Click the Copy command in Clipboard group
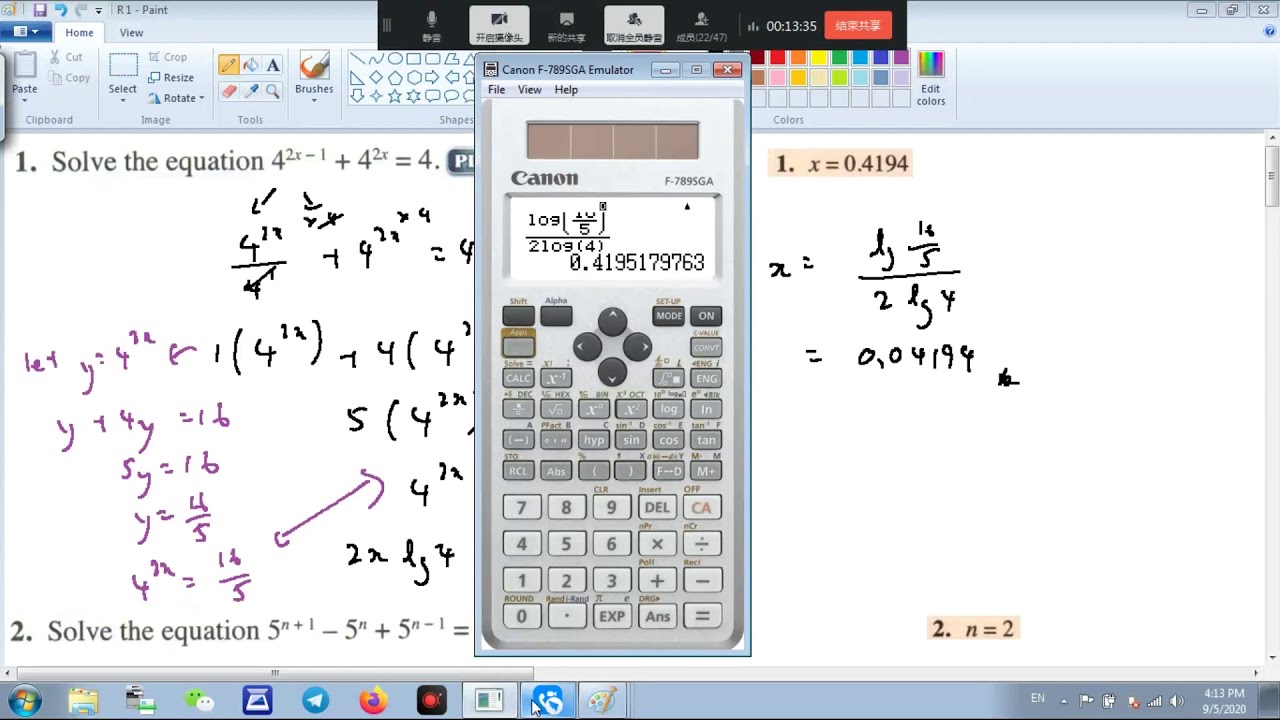The height and width of the screenshot is (720, 1280). (x=68, y=77)
